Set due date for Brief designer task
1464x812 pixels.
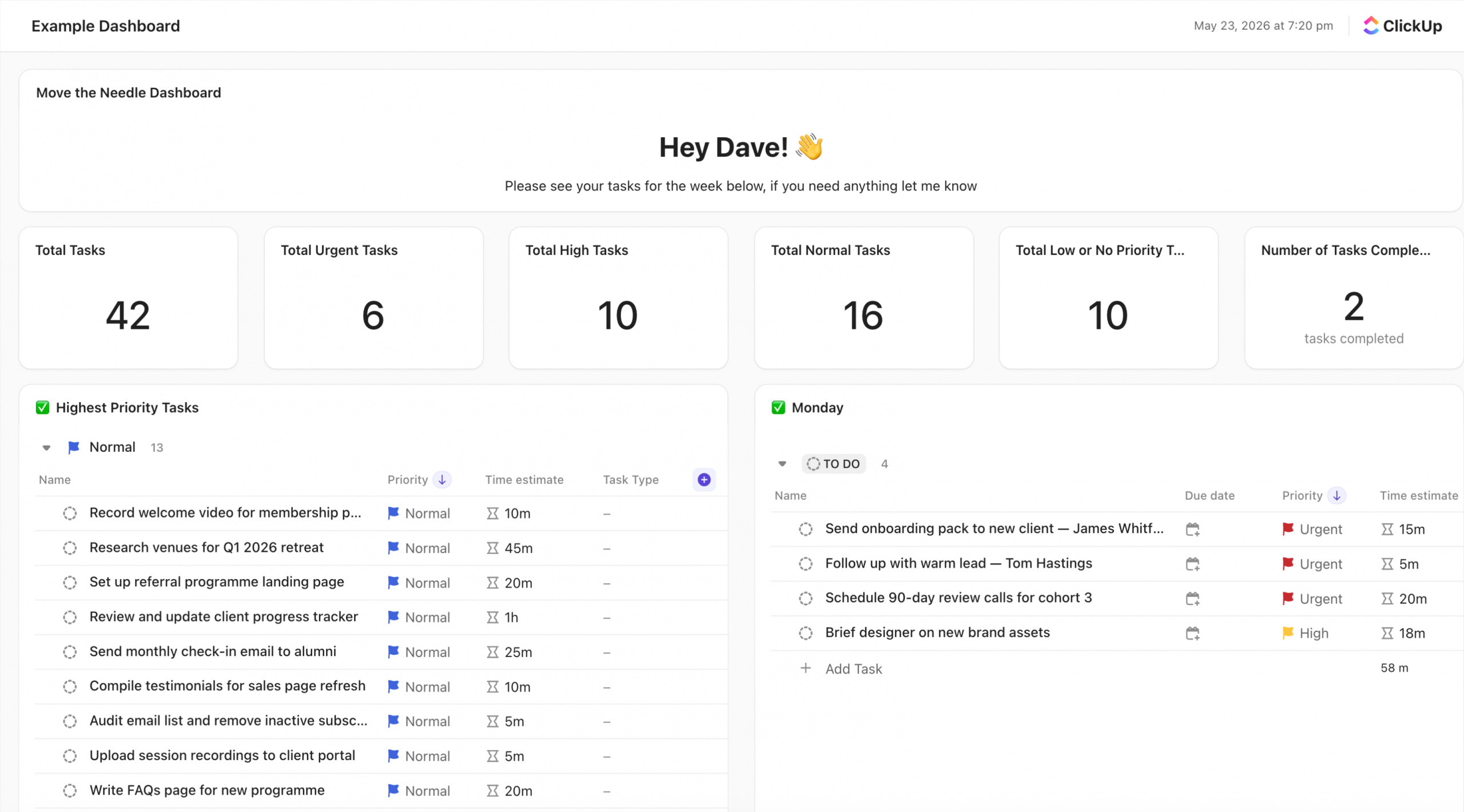coord(1192,634)
